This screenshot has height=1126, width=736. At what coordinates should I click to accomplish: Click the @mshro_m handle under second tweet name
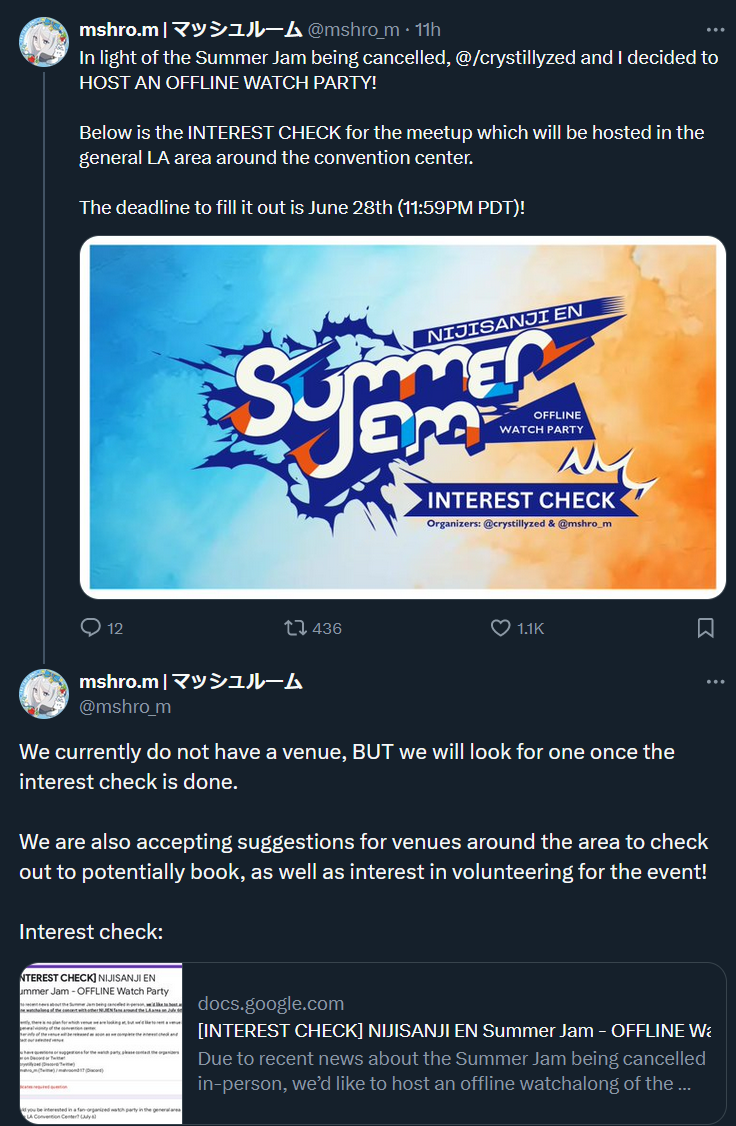coord(125,707)
